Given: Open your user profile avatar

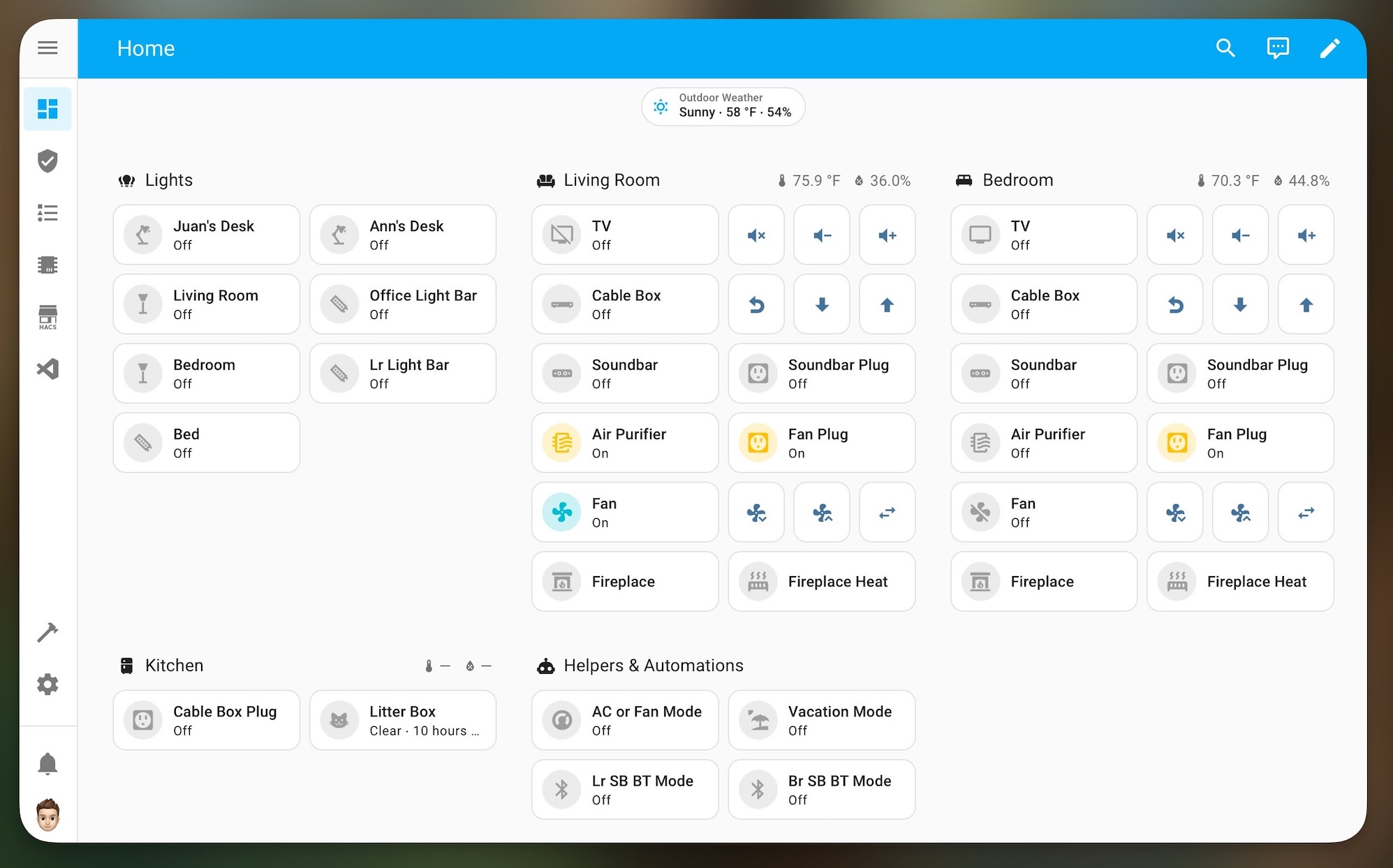Looking at the screenshot, I should tap(47, 814).
